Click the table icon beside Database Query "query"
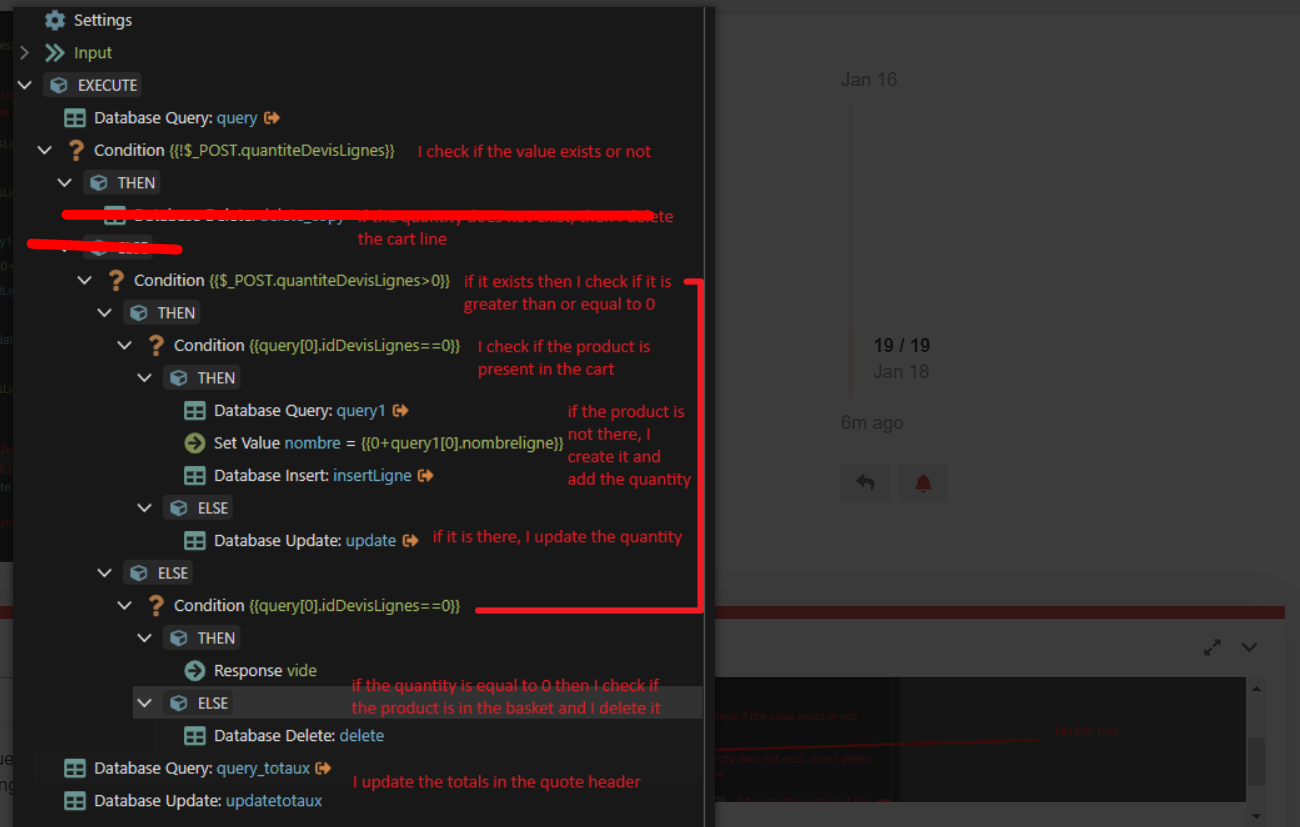Viewport: 1300px width, 827px height. (75, 117)
